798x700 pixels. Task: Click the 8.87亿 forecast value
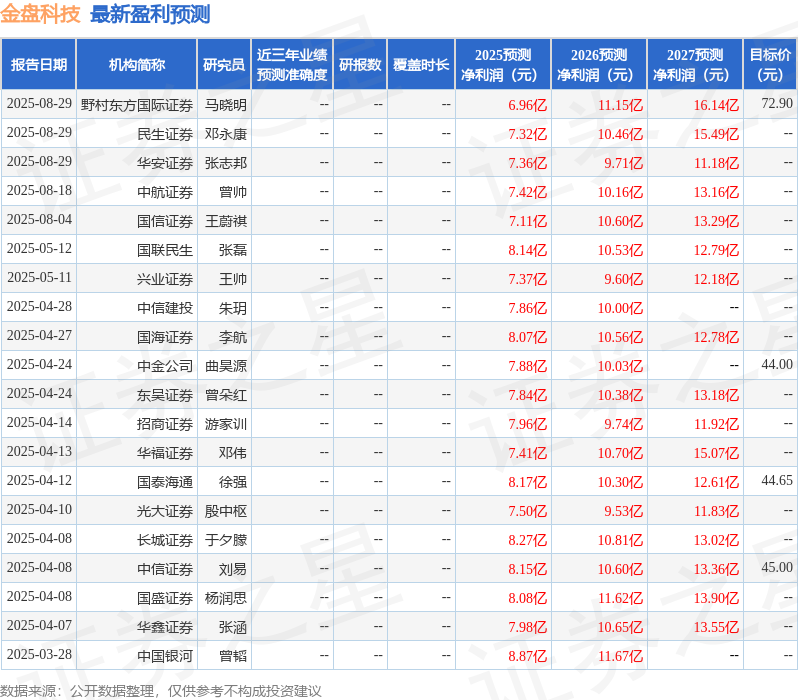(x=528, y=657)
